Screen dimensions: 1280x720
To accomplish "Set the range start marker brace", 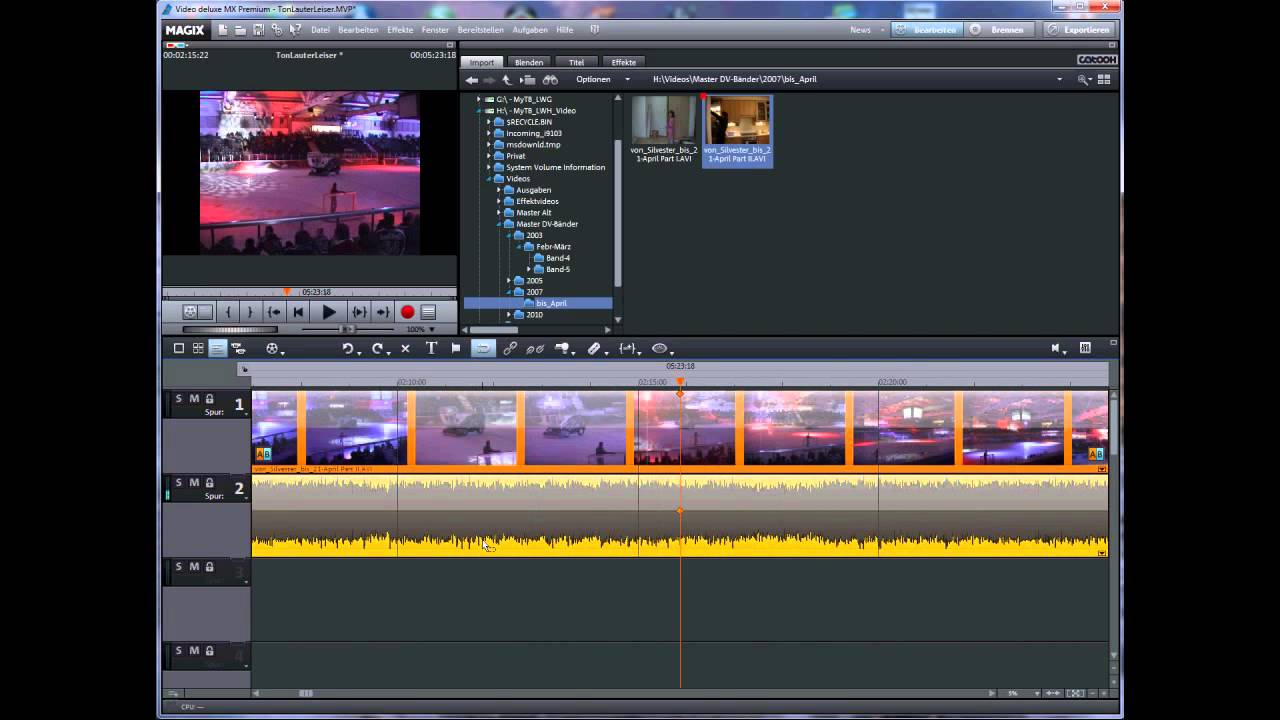I will click(228, 312).
